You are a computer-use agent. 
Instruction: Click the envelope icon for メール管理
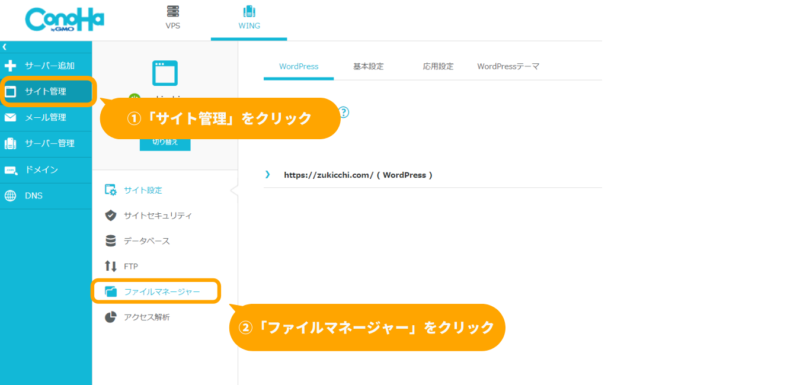click(10, 118)
